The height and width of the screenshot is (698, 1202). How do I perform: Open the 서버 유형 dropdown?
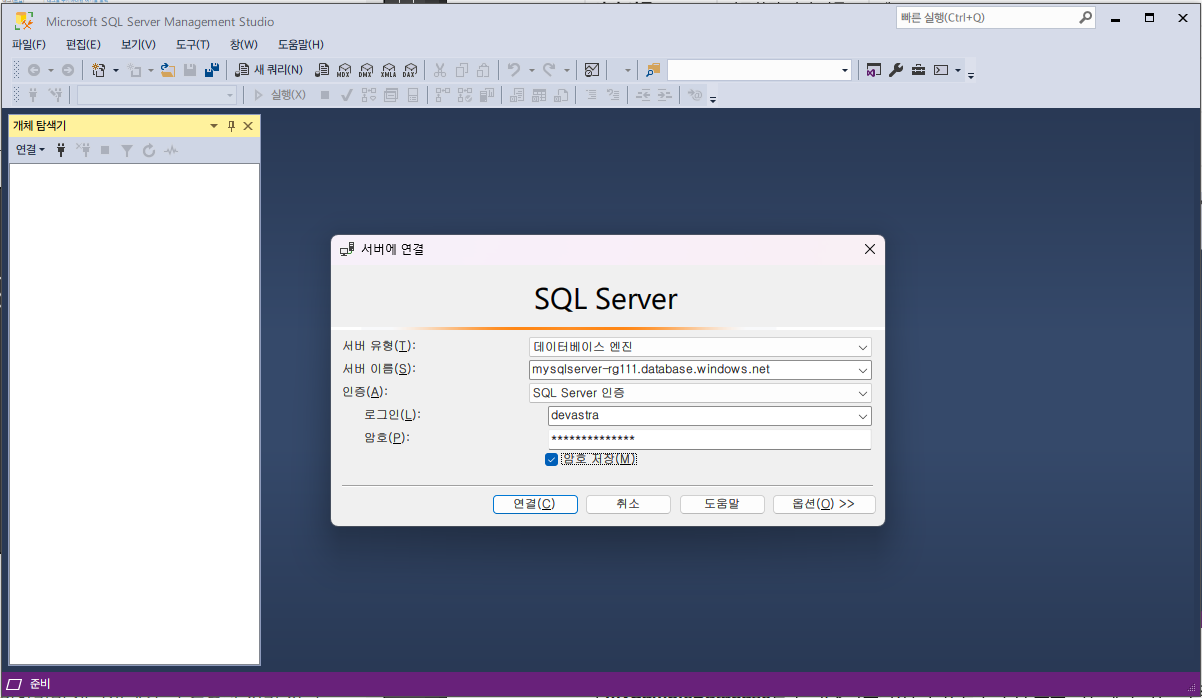(x=863, y=347)
